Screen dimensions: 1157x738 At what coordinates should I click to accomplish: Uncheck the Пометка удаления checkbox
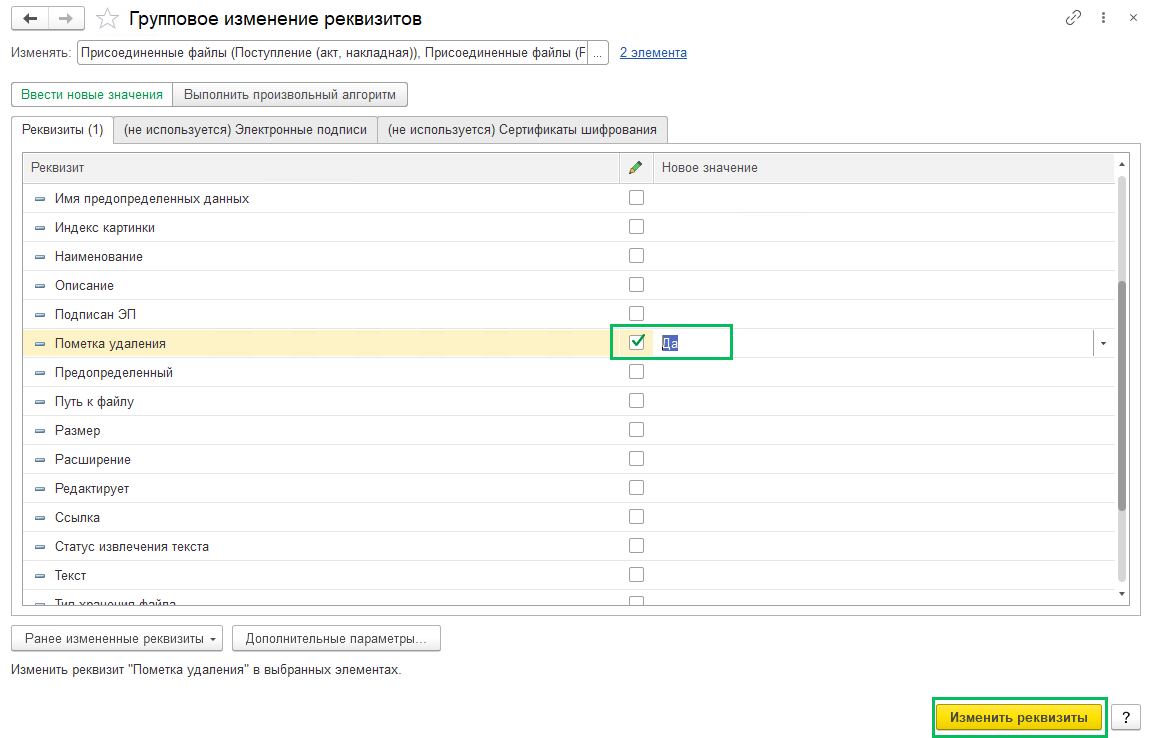(636, 342)
